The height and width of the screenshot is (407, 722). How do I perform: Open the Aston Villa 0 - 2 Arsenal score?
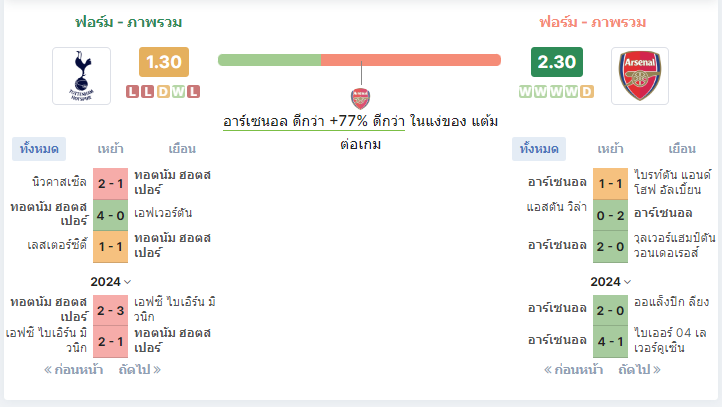click(611, 215)
